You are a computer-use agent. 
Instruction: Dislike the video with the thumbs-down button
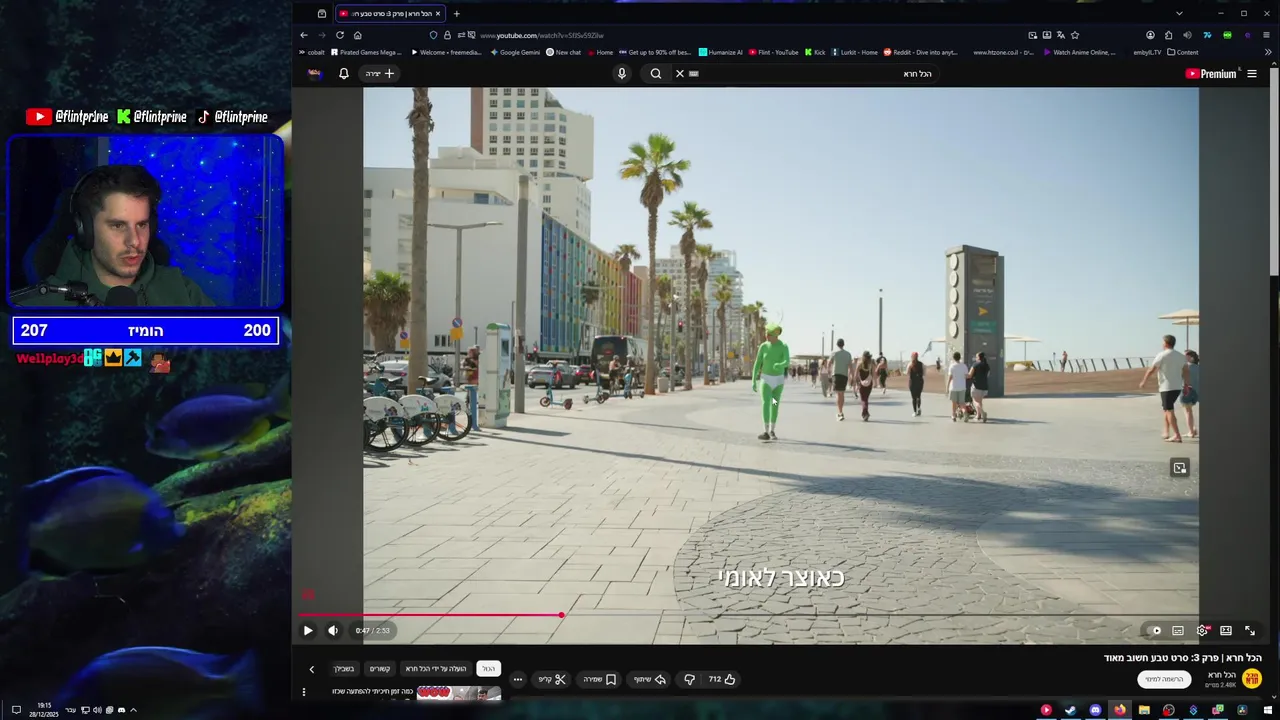click(689, 679)
